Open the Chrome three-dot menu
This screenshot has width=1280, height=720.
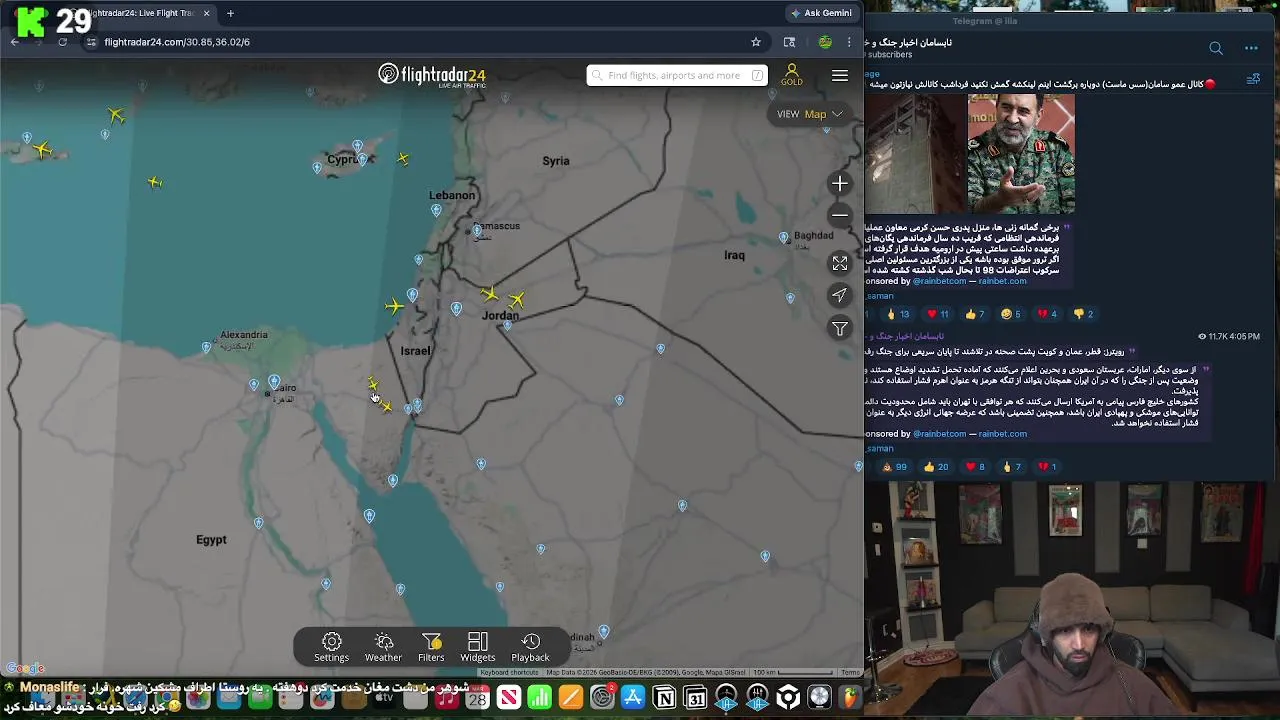click(849, 42)
